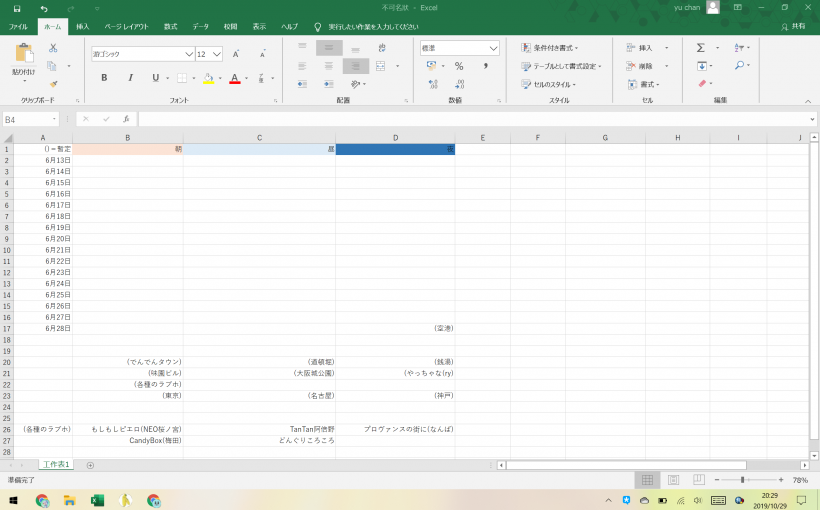The height and width of the screenshot is (510, 820).
Task: Click the Merge and Center icon
Action: pyautogui.click(x=381, y=66)
